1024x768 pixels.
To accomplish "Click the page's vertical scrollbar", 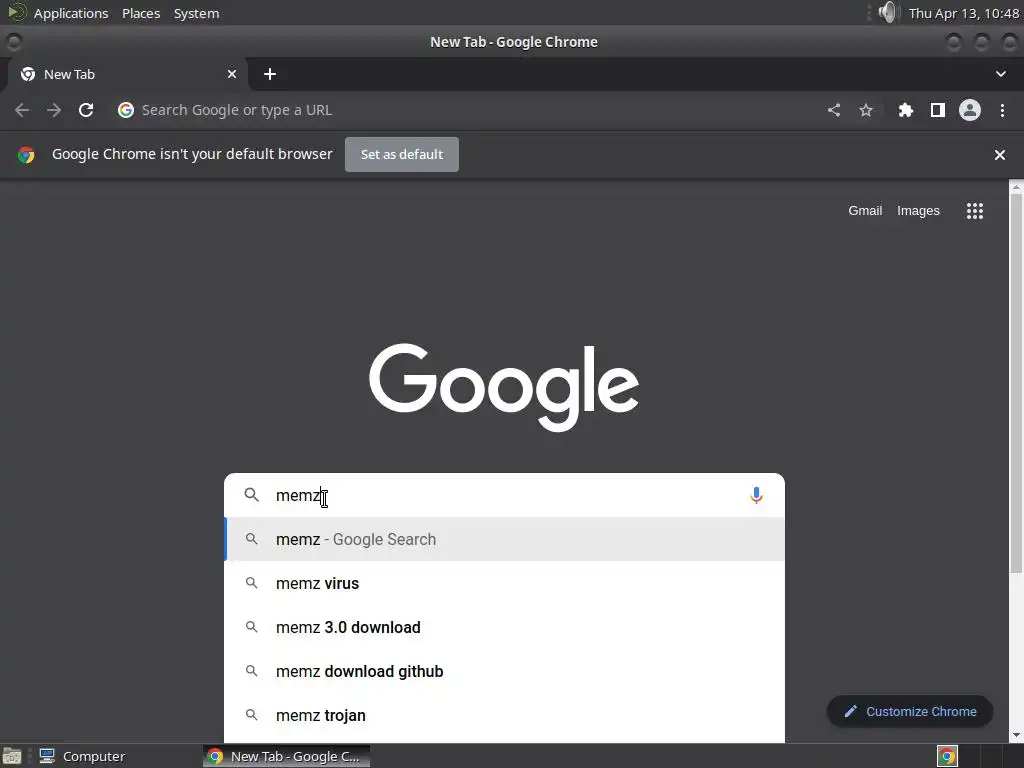I will click(x=1016, y=385).
